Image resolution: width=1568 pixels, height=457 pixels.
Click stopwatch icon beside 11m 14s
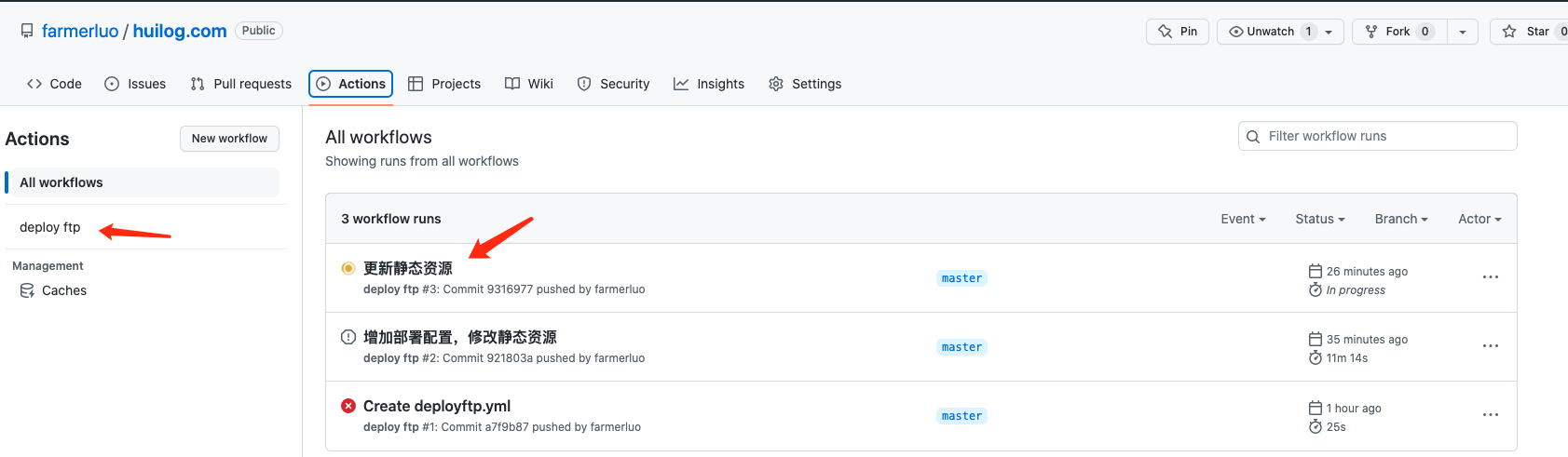[1316, 358]
